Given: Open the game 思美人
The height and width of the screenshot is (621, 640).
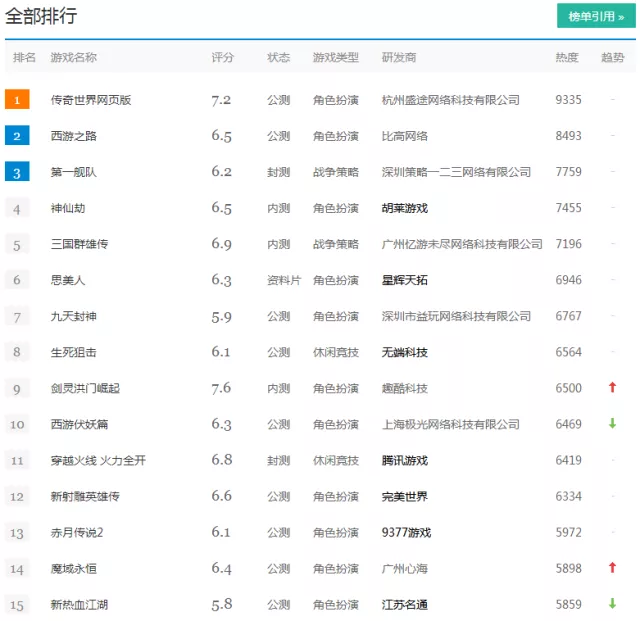Looking at the screenshot, I should pos(68,280).
